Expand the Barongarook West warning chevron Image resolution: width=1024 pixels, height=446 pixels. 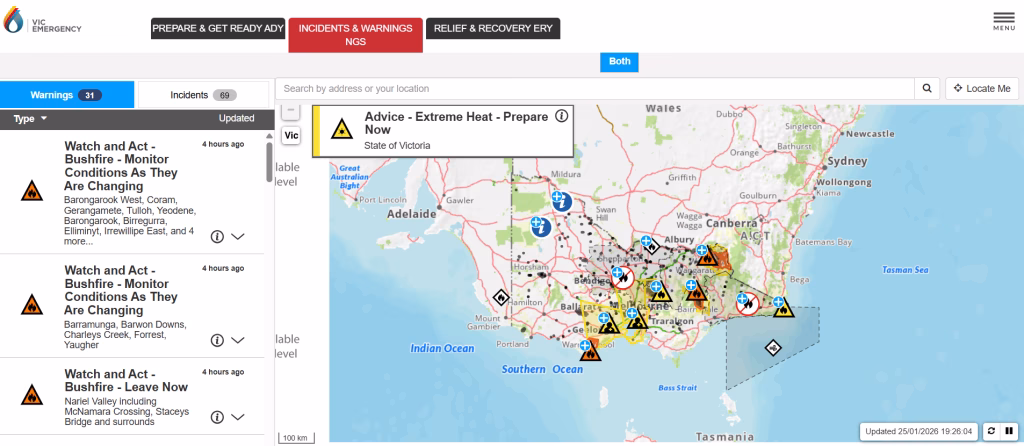[238, 236]
